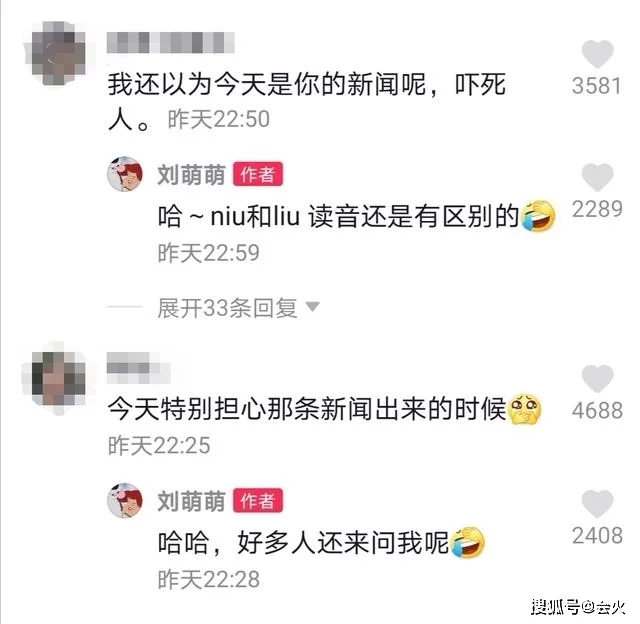Like the comment with 4688 likes
640x624 pixels.
[597, 379]
